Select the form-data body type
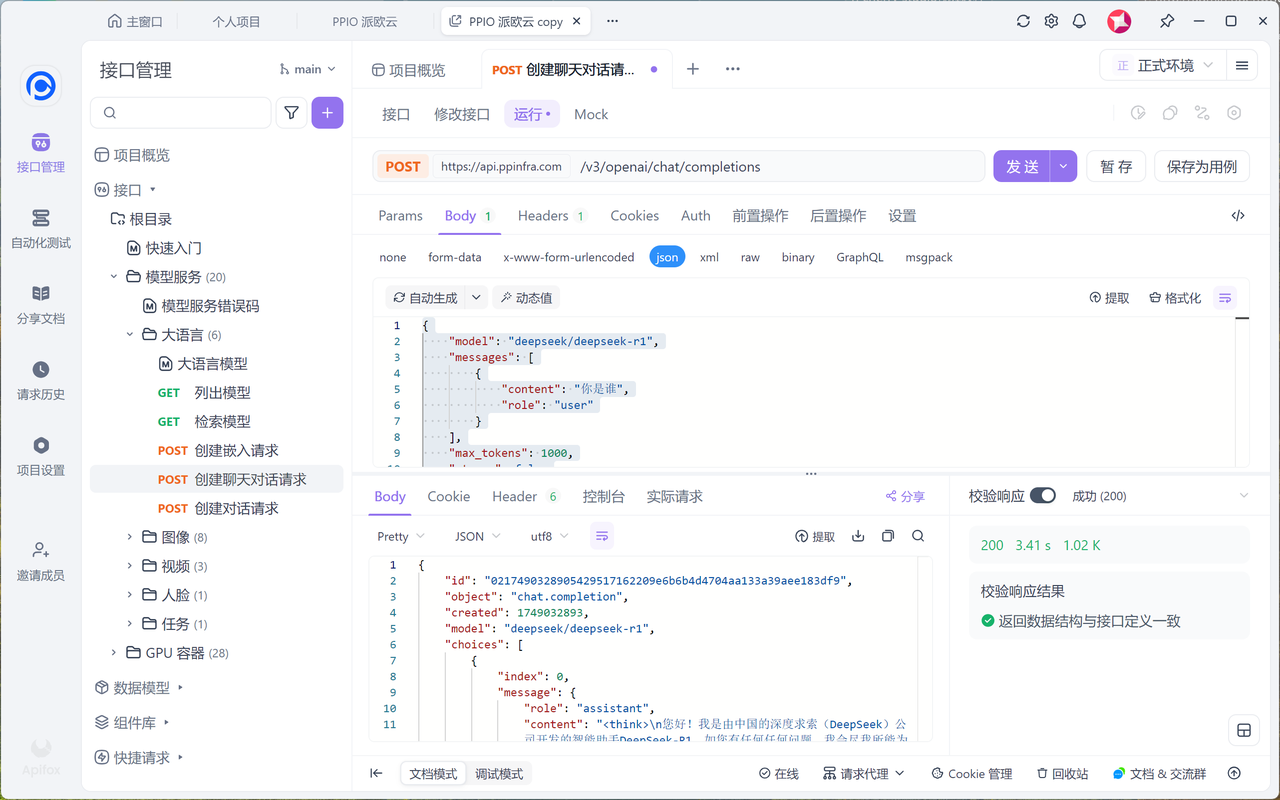1280x800 pixels. (x=455, y=257)
